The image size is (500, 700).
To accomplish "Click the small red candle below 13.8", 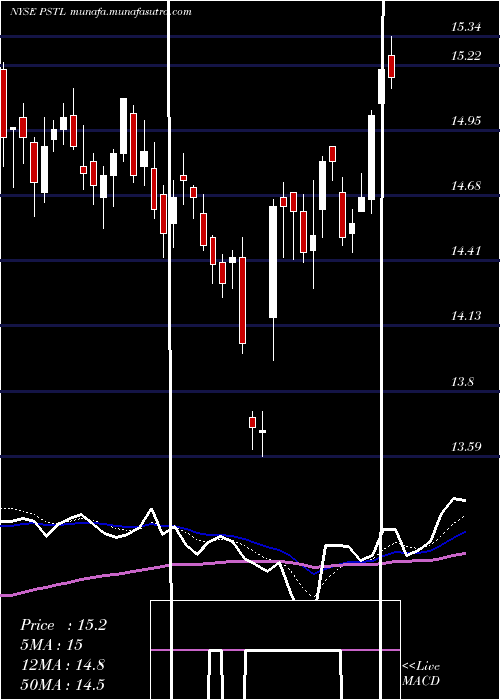I will click(x=252, y=422).
